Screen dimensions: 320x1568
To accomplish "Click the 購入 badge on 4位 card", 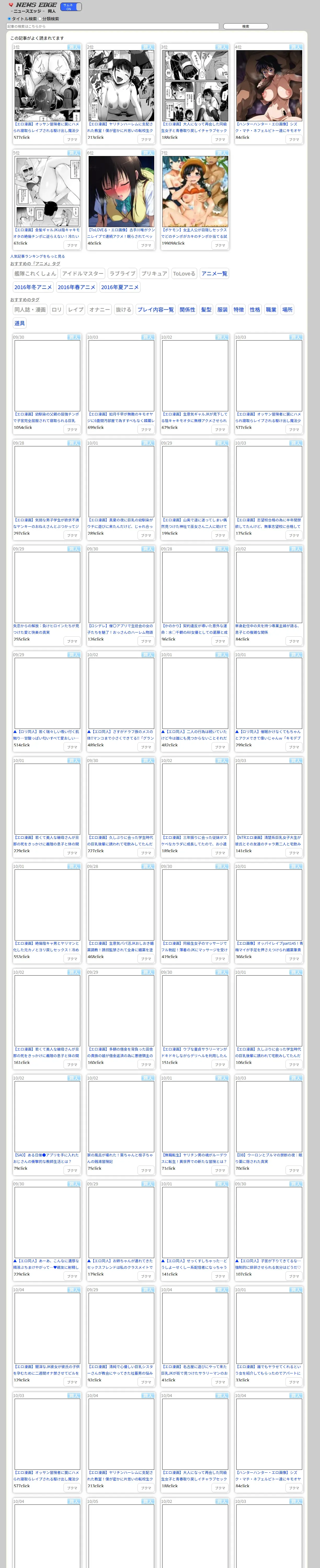I will pos(296,47).
